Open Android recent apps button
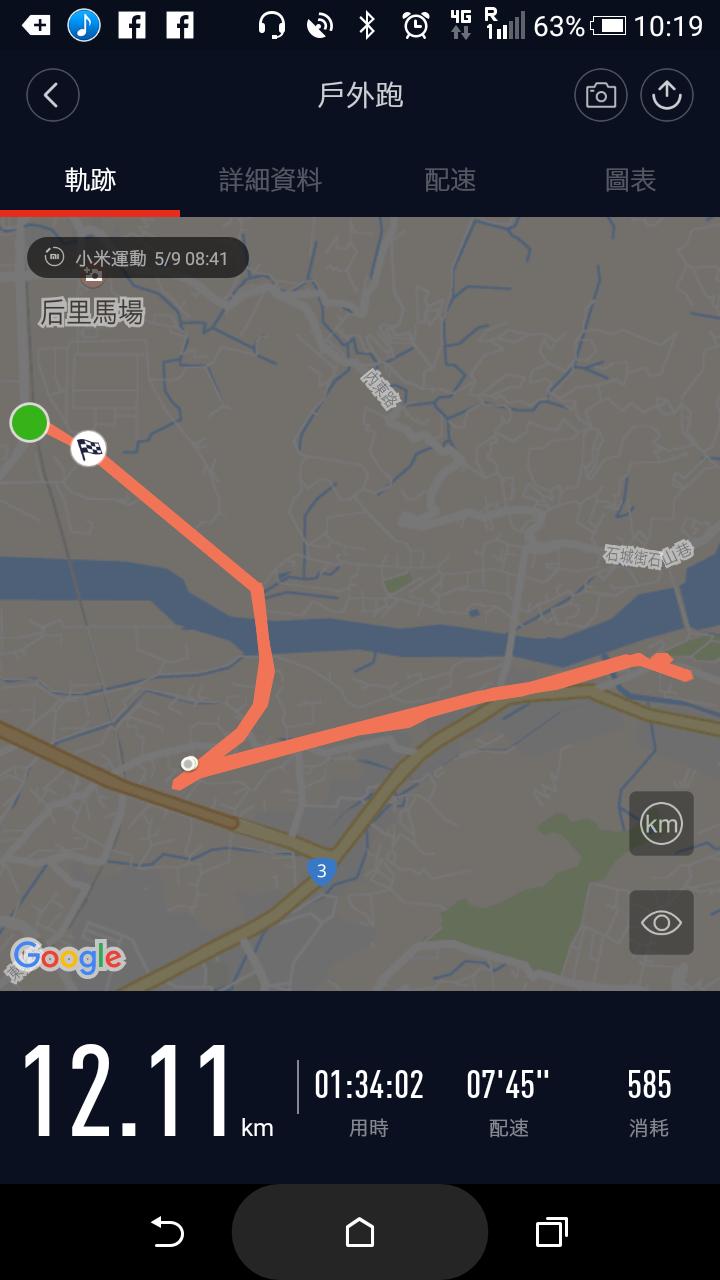This screenshot has width=720, height=1280. (x=551, y=1233)
